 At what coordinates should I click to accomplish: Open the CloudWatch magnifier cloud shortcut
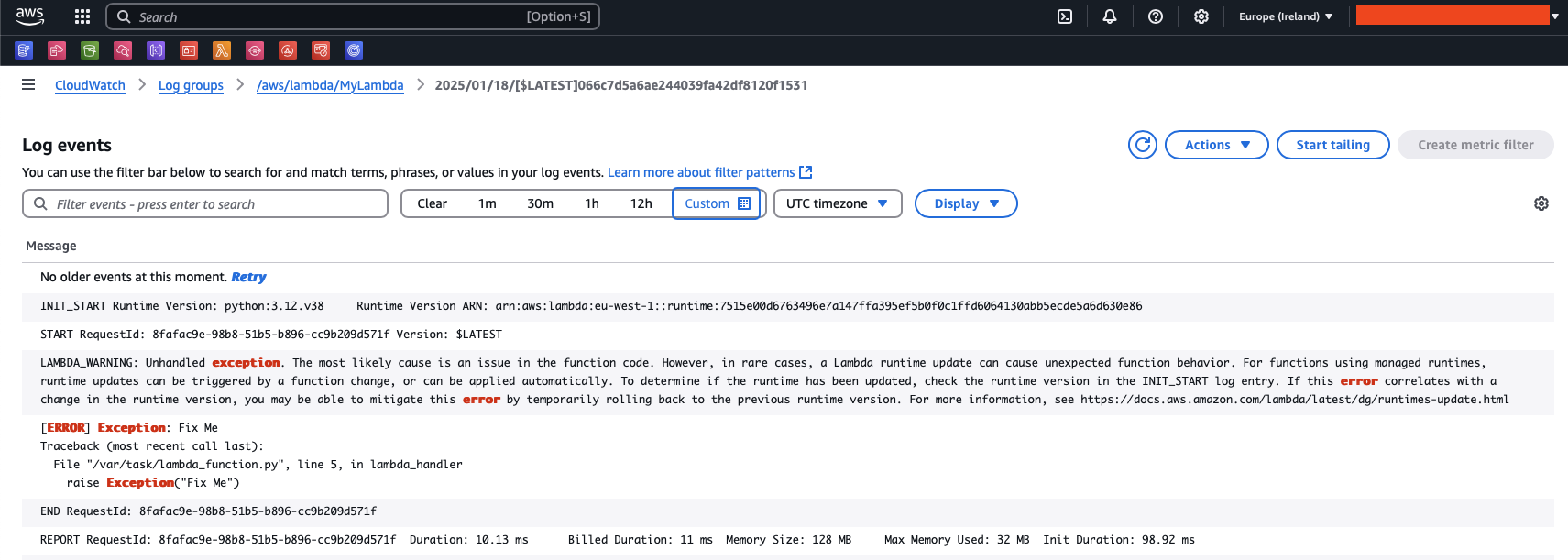[123, 50]
